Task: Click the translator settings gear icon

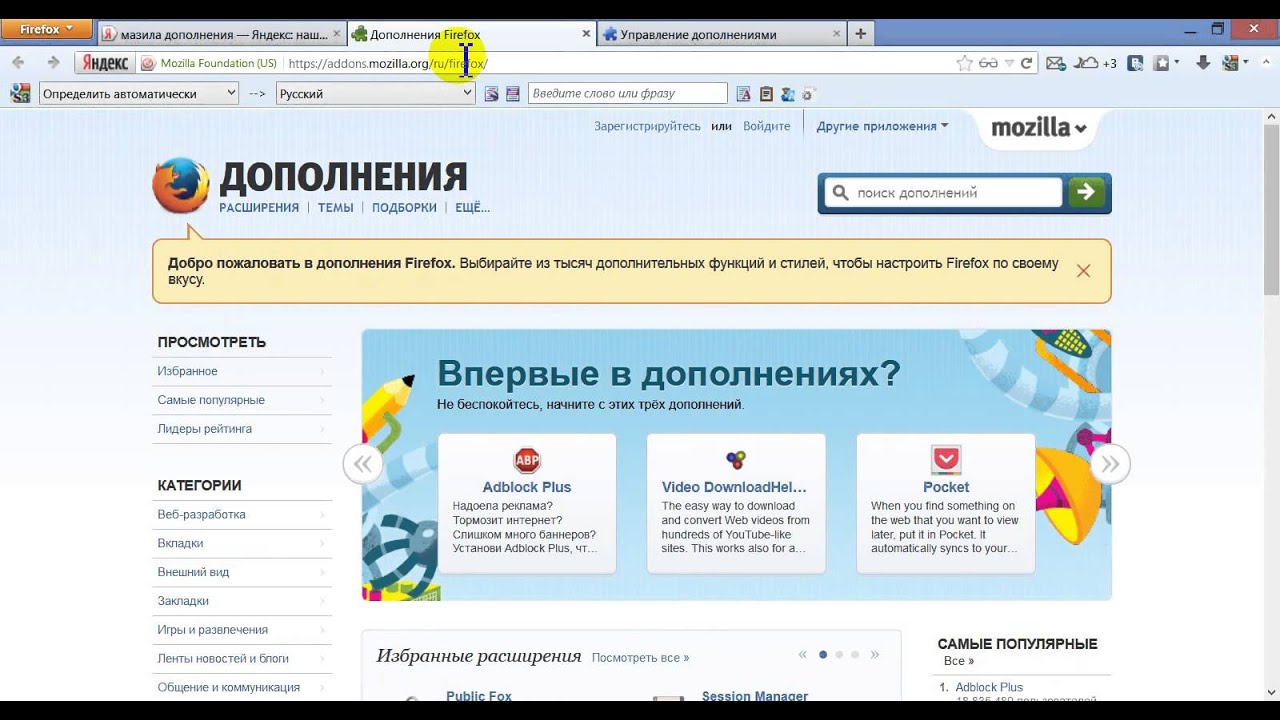Action: 808,94
